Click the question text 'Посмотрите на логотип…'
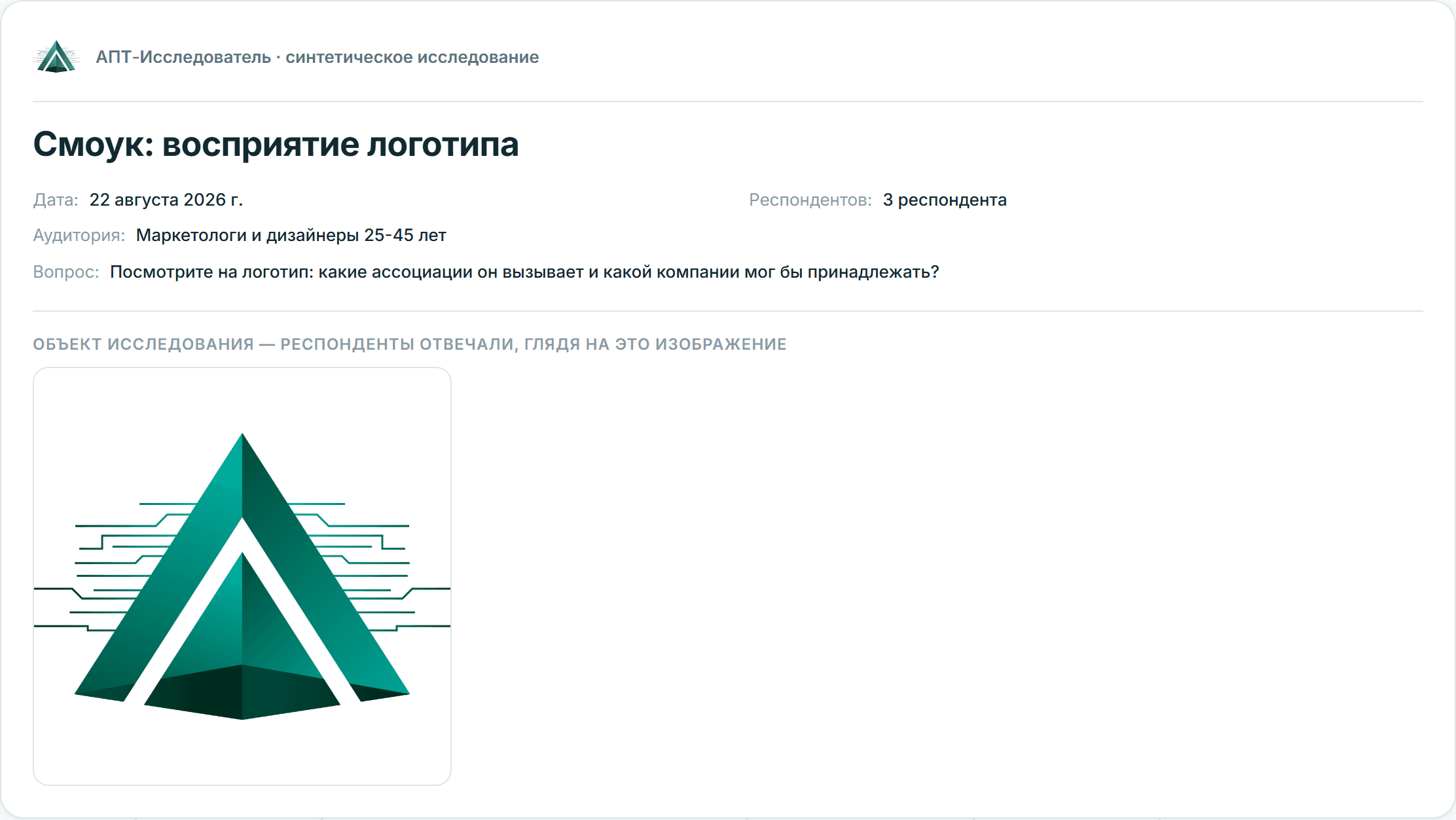 tap(524, 272)
